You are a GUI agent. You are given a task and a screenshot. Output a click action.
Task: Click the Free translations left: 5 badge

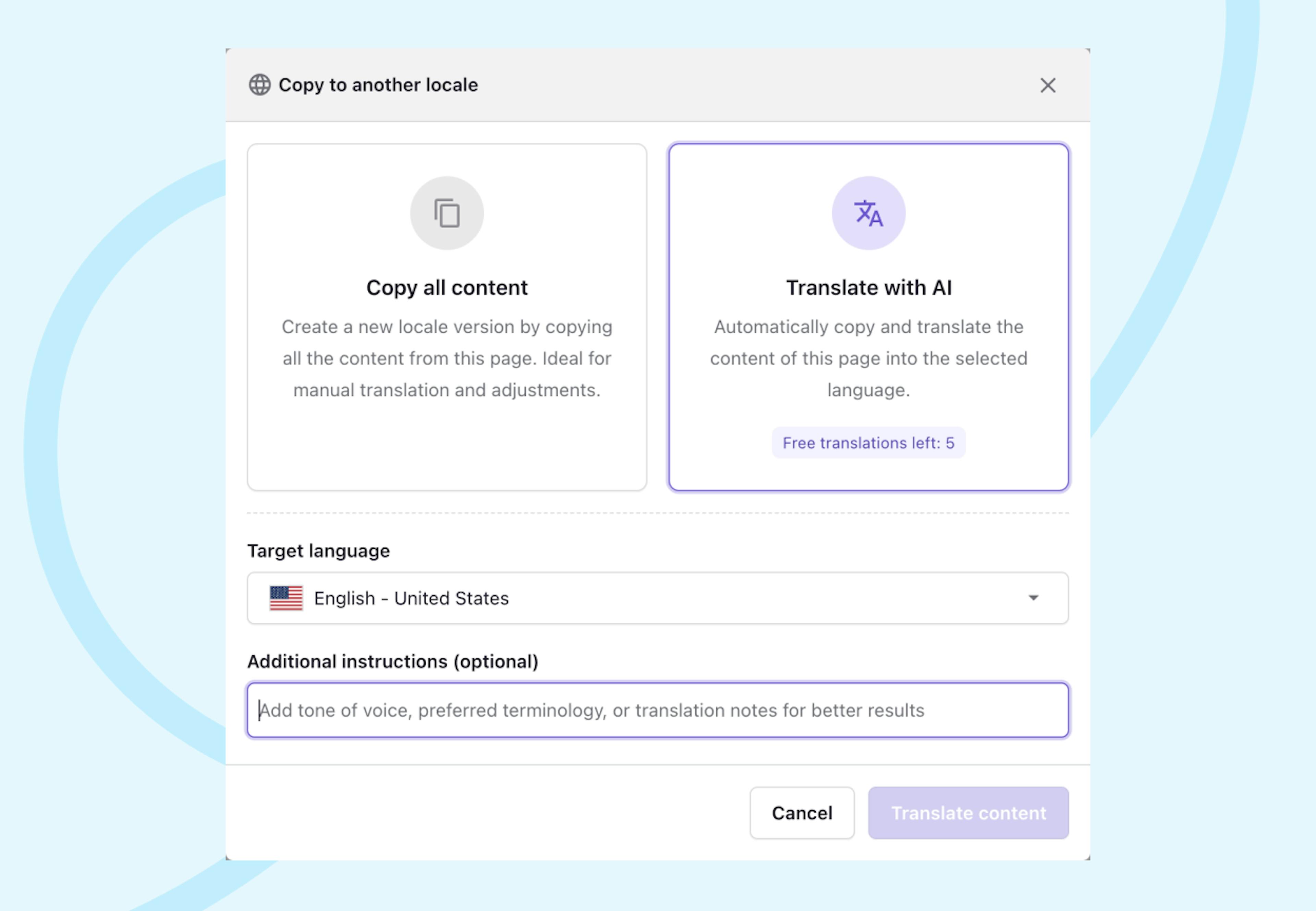pyautogui.click(x=868, y=443)
